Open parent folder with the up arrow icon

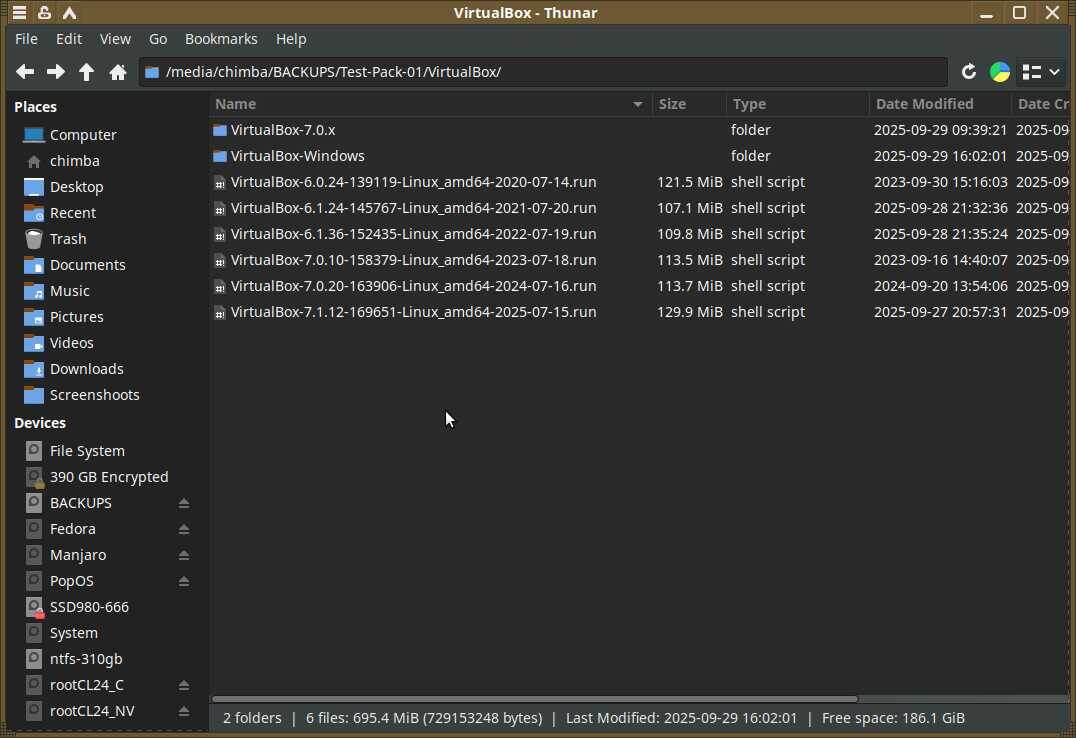[x=86, y=71]
